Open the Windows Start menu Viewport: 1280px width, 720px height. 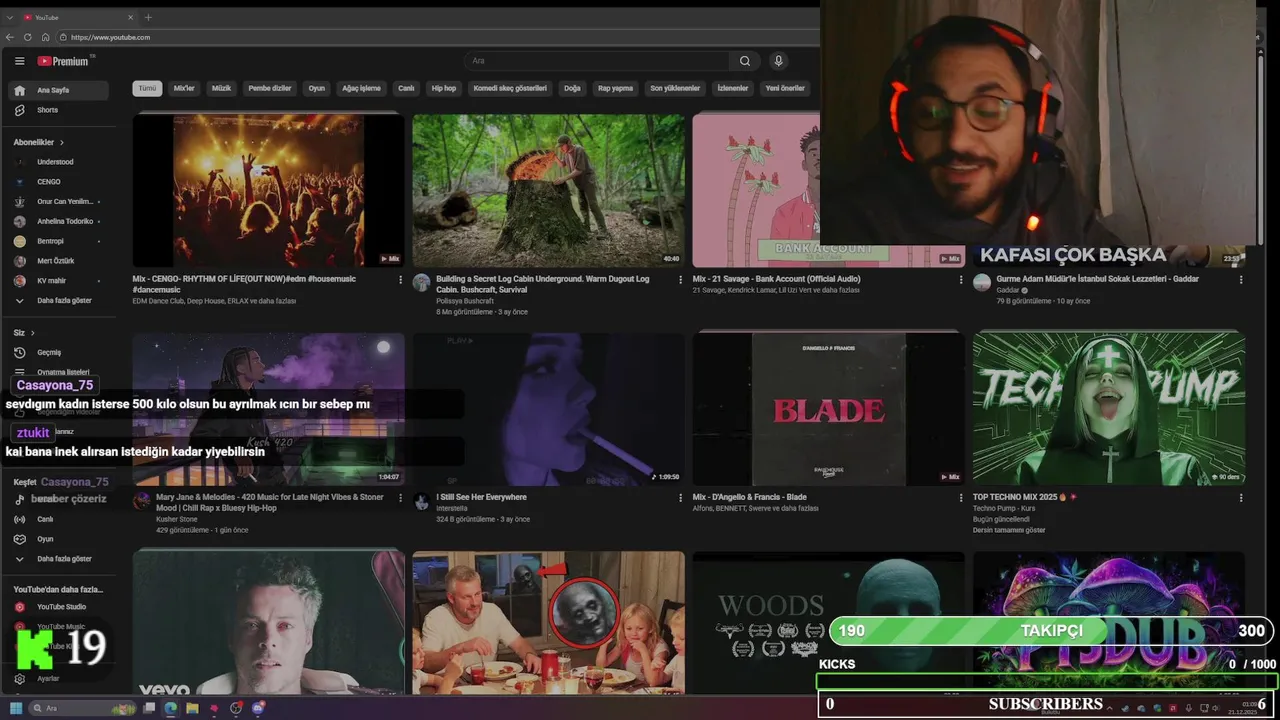pos(16,708)
